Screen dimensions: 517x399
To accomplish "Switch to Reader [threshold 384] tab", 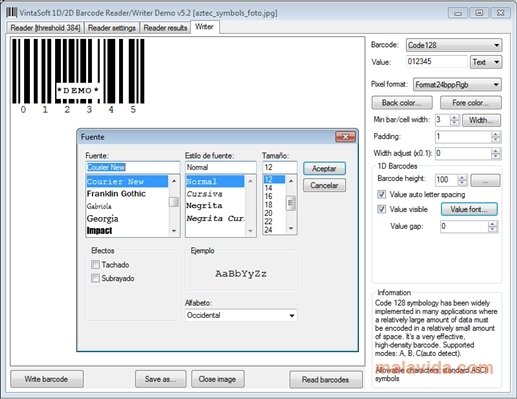I will click(45, 28).
